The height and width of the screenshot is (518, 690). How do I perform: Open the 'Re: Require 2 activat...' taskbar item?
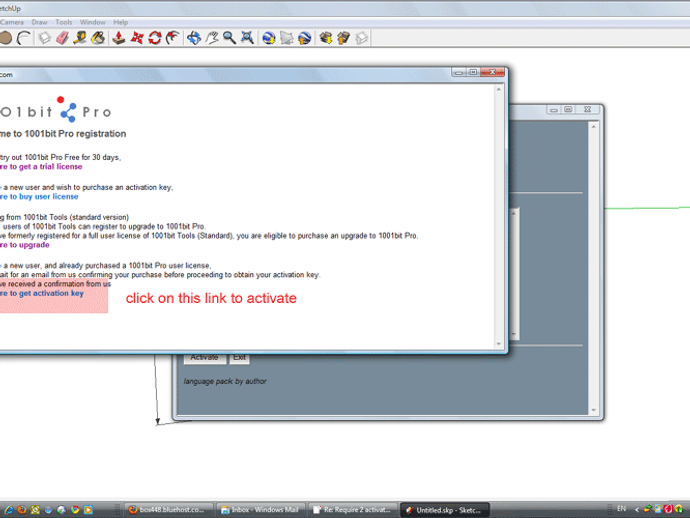pos(353,510)
